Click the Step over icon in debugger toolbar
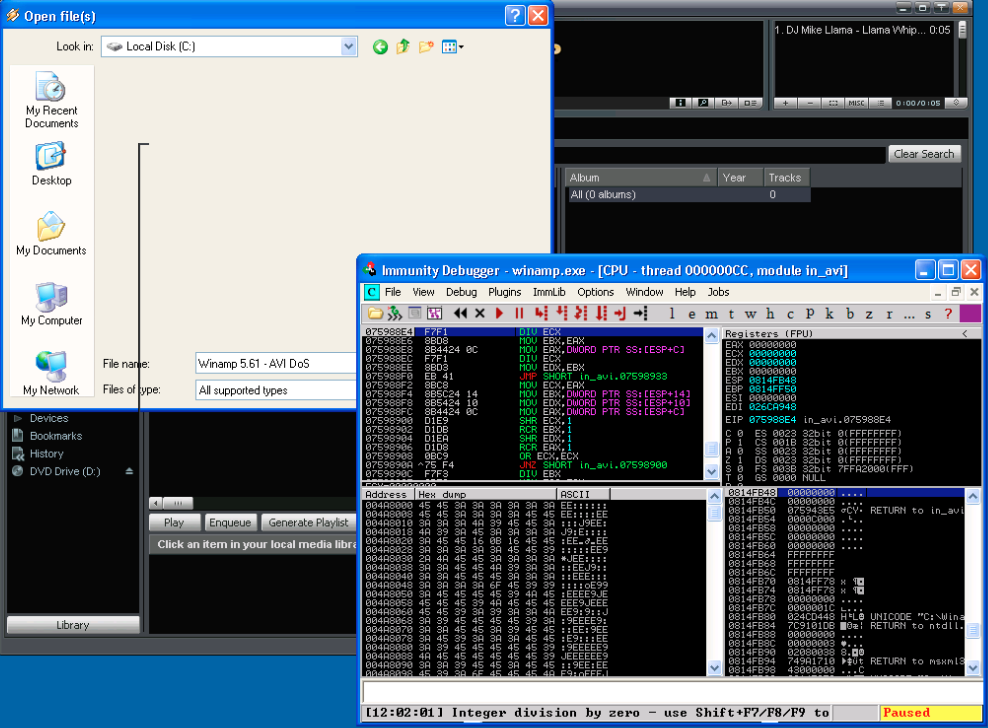 [561, 313]
